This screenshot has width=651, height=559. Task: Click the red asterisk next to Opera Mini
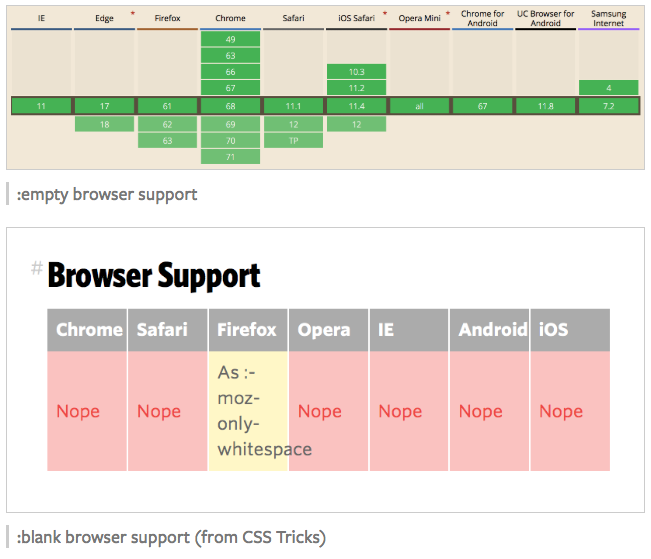pos(447,15)
